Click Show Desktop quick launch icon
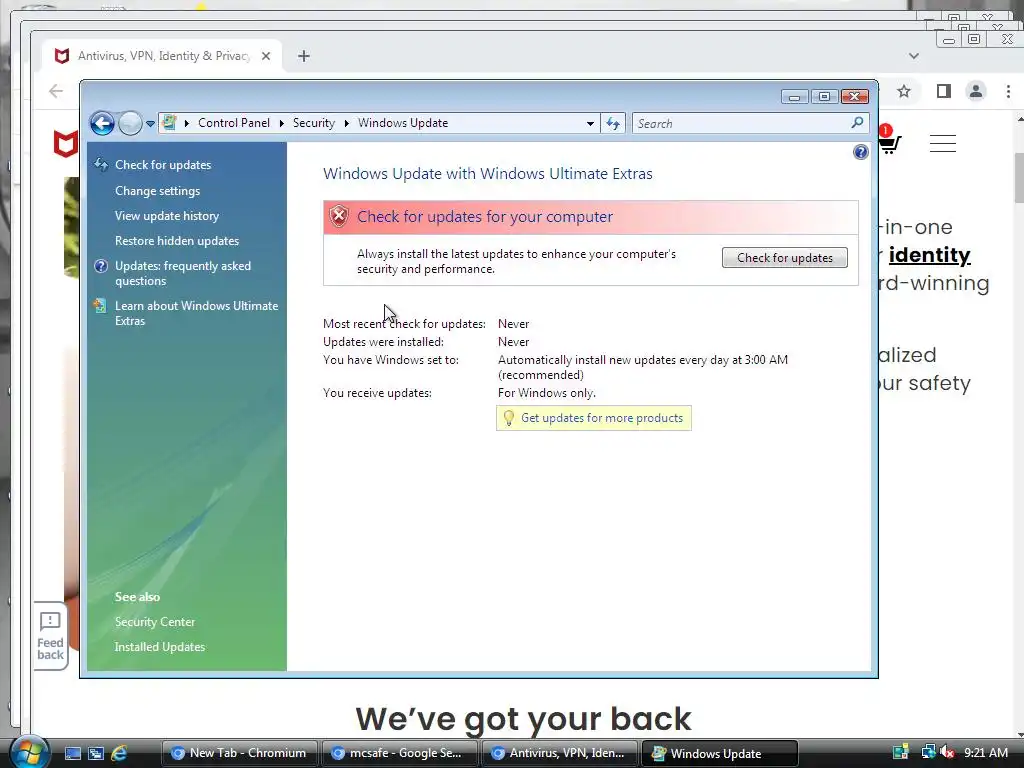The height and width of the screenshot is (768, 1024). [72, 753]
